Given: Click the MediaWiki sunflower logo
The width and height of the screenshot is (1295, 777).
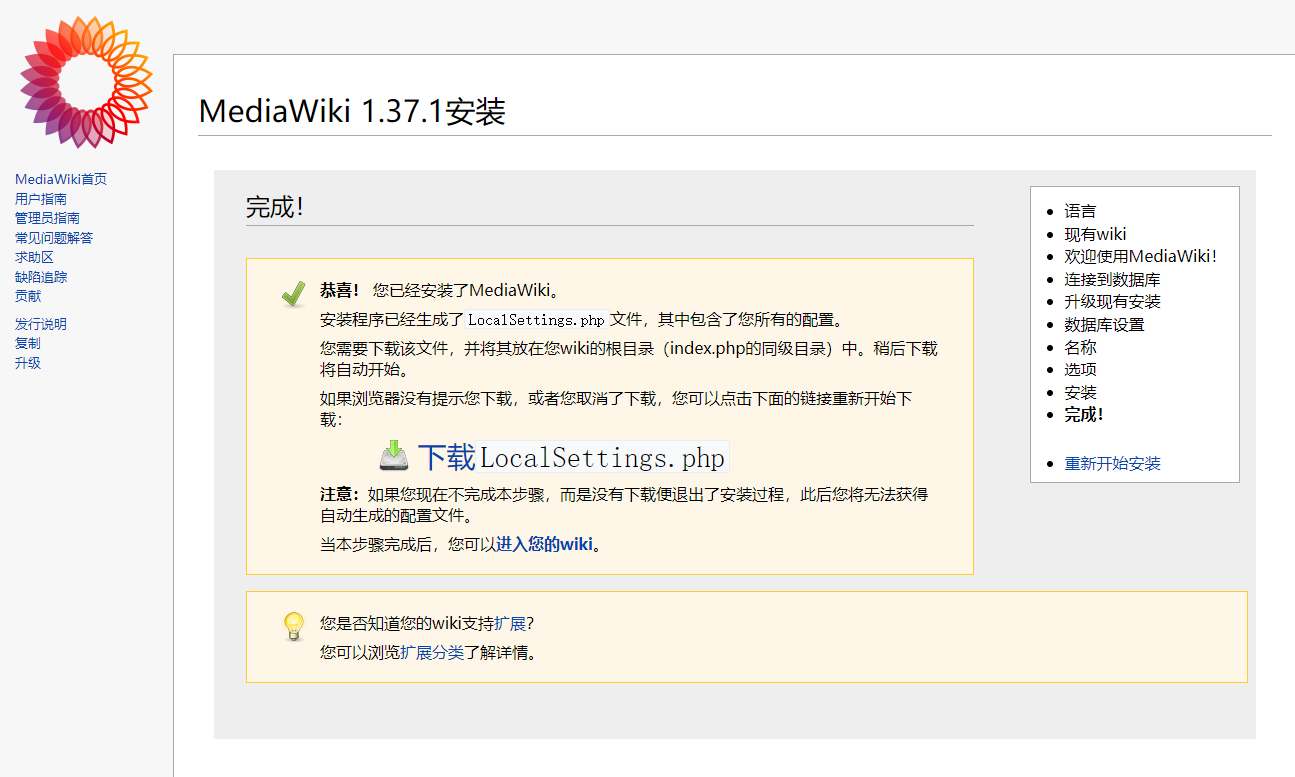Looking at the screenshot, I should tap(86, 83).
